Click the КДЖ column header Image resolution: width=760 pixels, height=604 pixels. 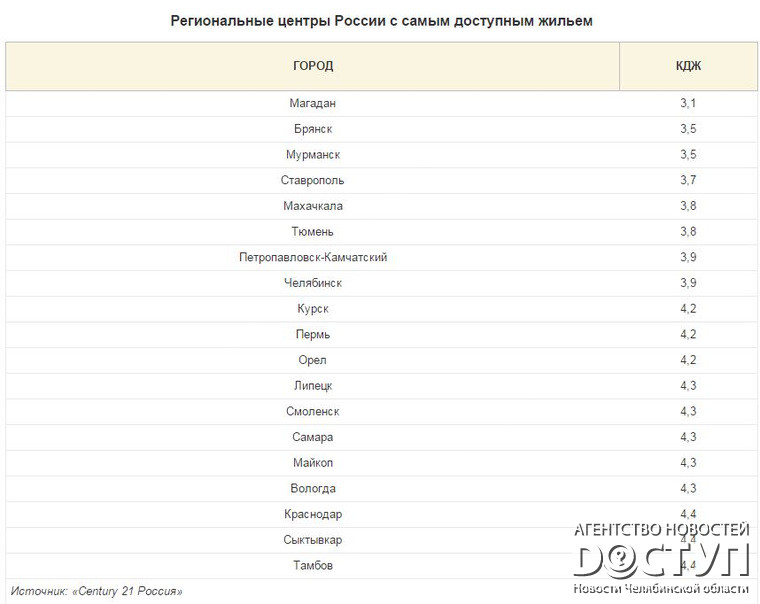[688, 66]
